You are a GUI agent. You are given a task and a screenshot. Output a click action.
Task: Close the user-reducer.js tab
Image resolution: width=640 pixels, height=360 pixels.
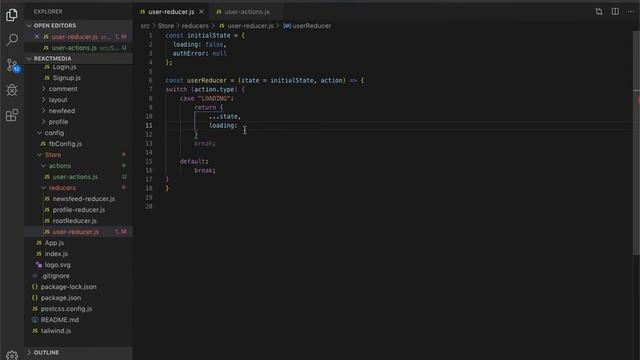click(x=201, y=12)
